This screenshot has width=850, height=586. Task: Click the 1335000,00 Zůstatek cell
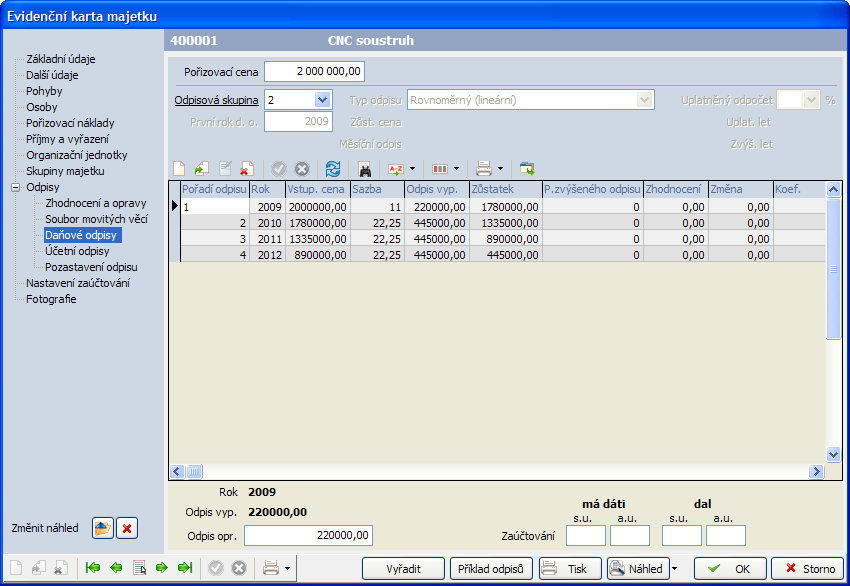(506, 223)
